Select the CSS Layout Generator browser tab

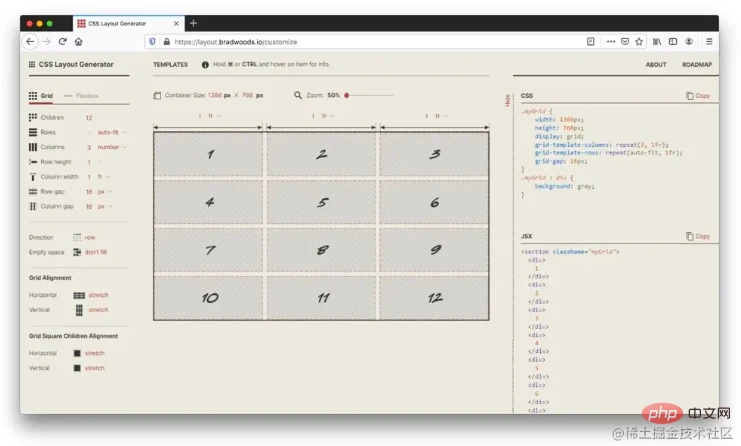tap(128, 23)
